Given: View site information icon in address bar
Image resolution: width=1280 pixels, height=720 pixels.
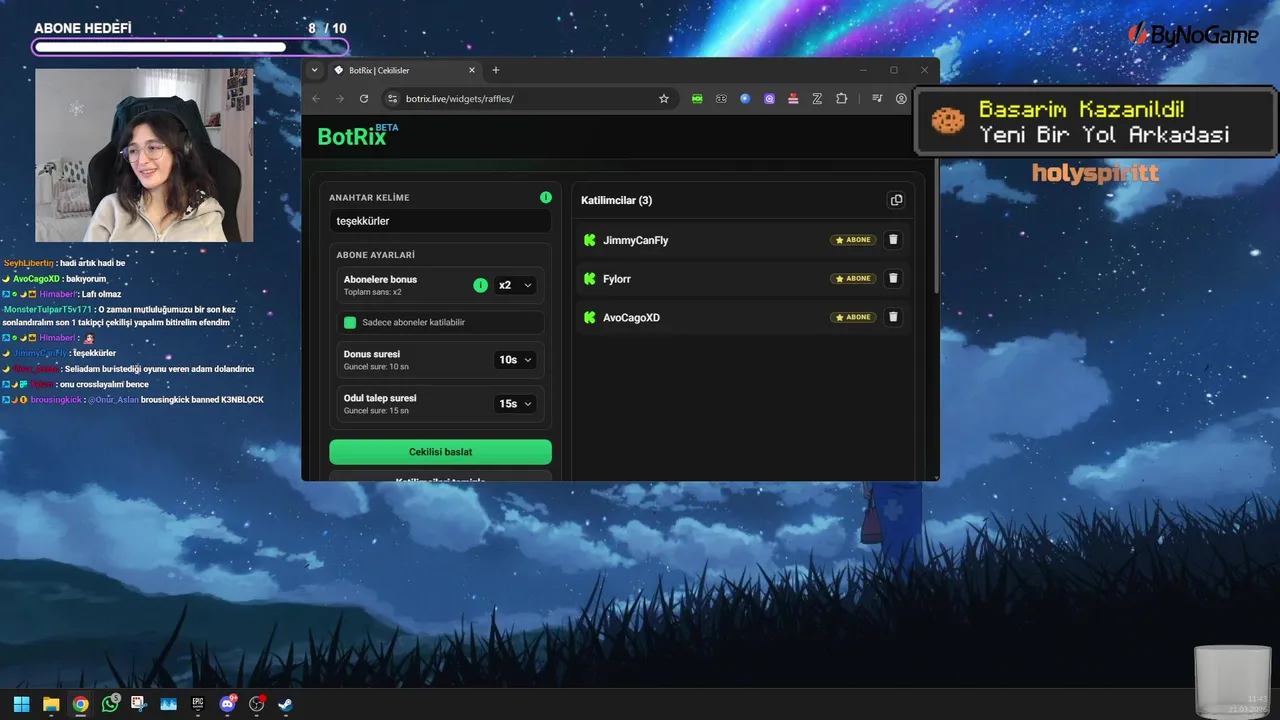Looking at the screenshot, I should 393,98.
